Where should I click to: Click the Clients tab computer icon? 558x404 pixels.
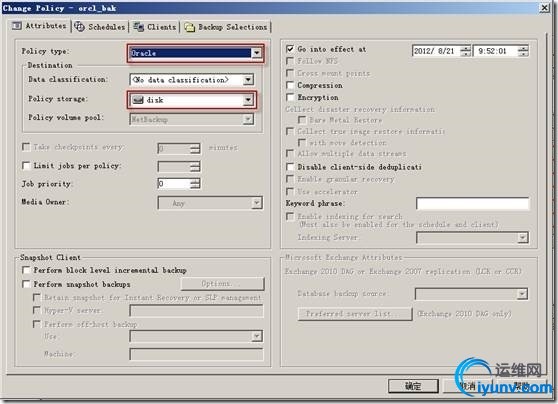tap(138, 27)
